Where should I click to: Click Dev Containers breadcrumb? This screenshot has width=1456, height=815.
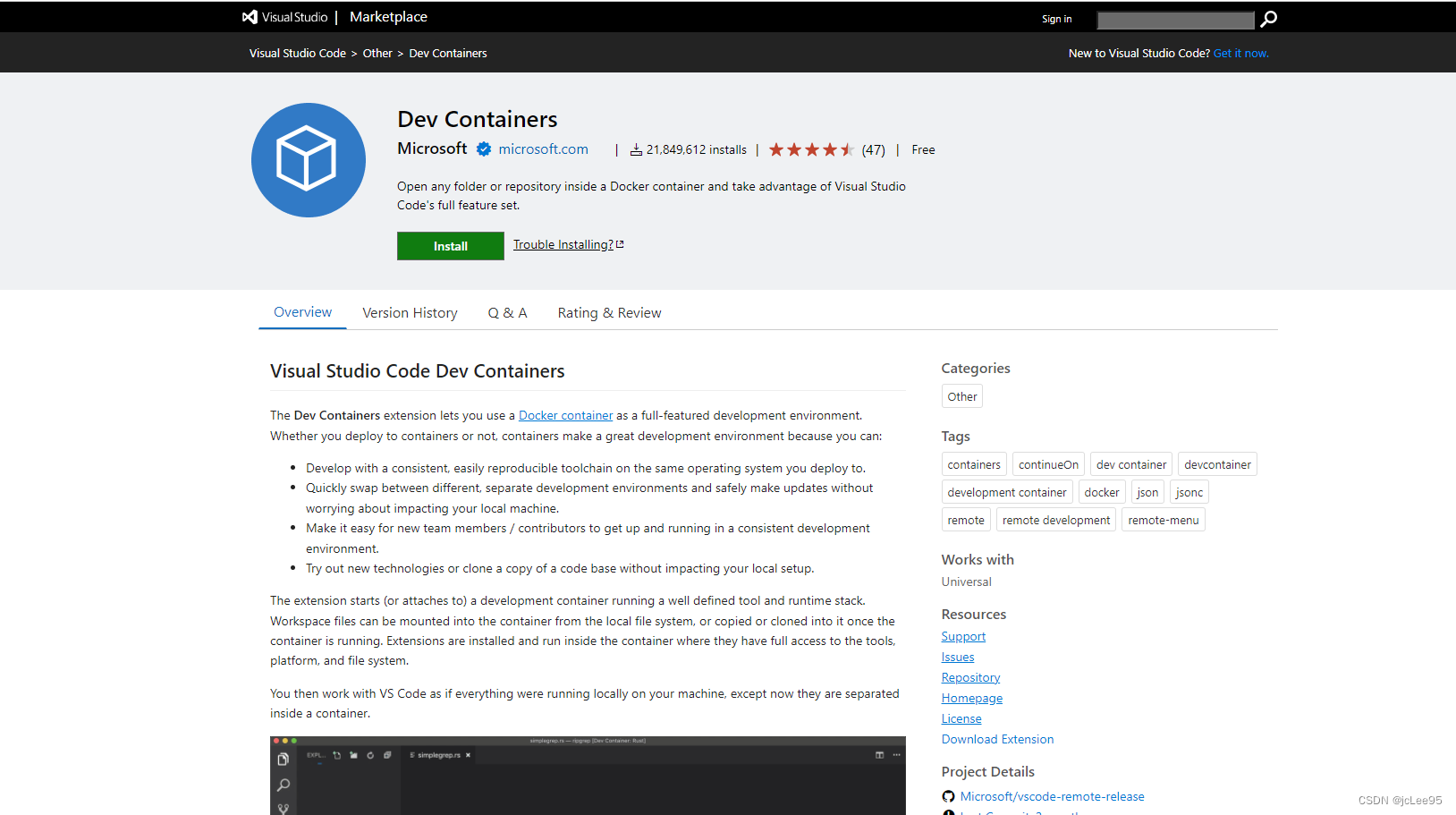pyautogui.click(x=448, y=54)
